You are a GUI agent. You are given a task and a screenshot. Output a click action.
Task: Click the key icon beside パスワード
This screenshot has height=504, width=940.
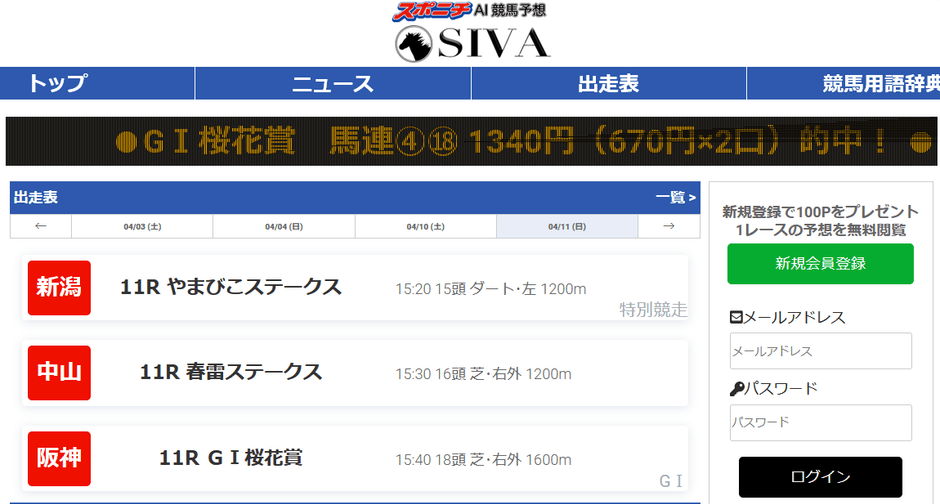[x=737, y=389]
